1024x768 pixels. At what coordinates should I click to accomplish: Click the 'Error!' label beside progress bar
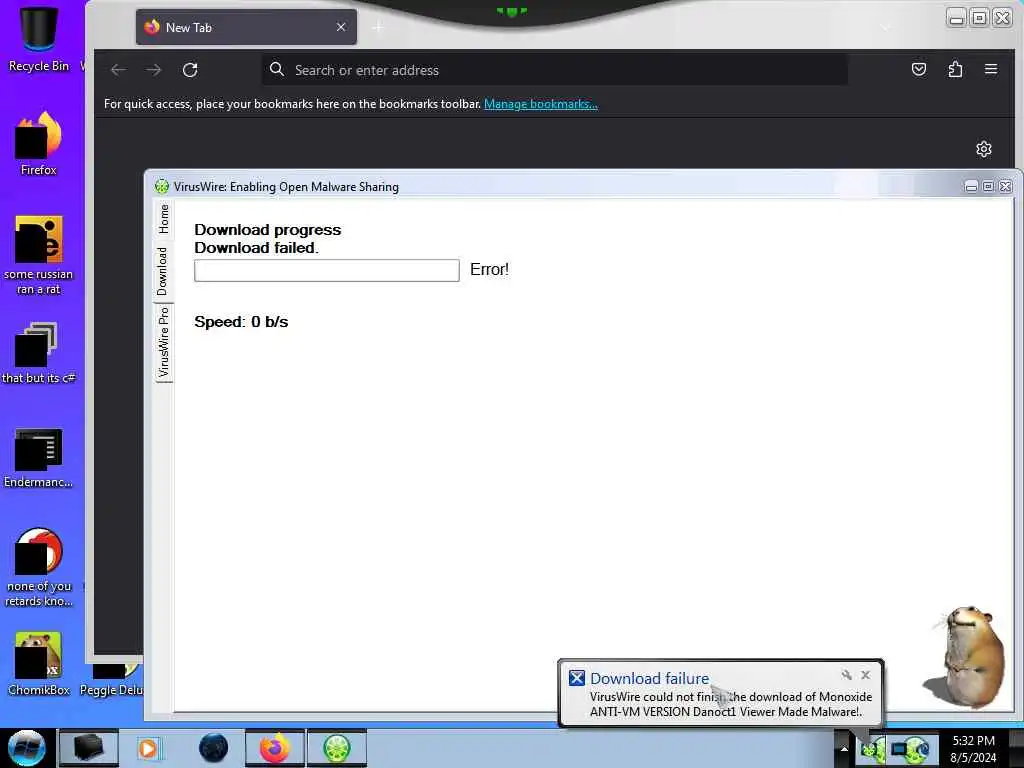click(x=489, y=270)
